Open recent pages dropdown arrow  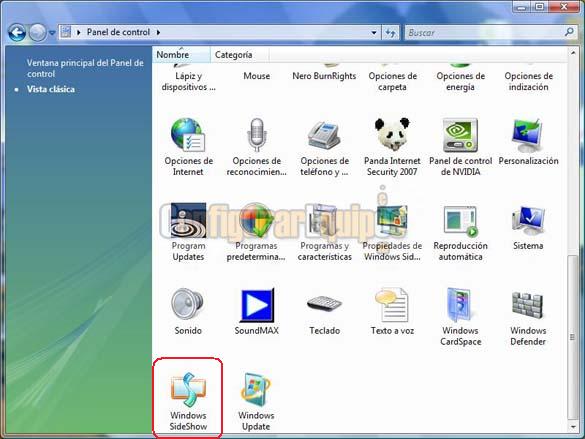[x=52, y=33]
